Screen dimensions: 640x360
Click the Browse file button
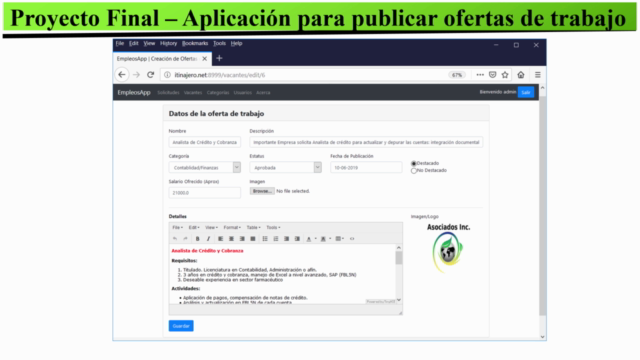[262, 191]
